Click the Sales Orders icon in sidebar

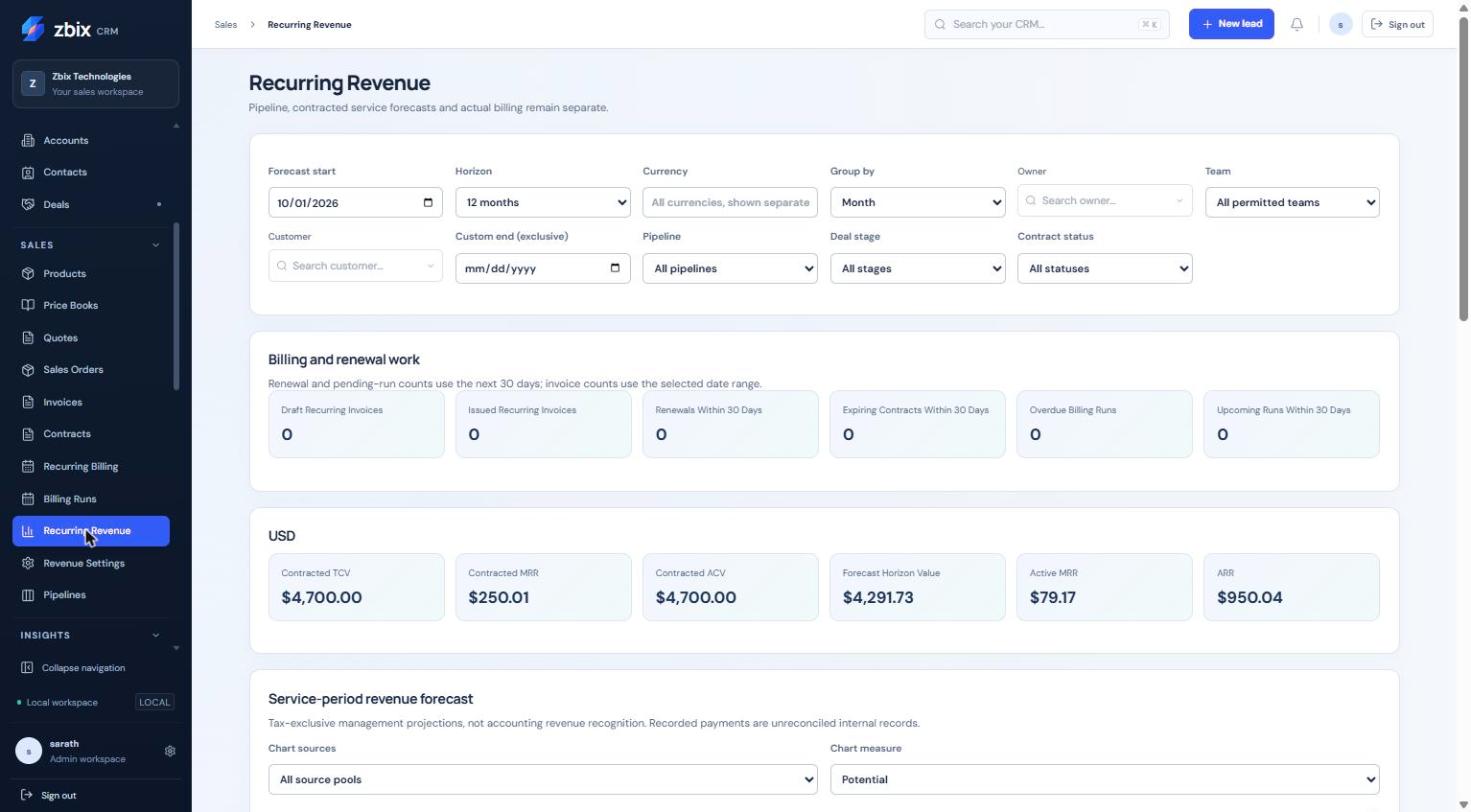[28, 370]
